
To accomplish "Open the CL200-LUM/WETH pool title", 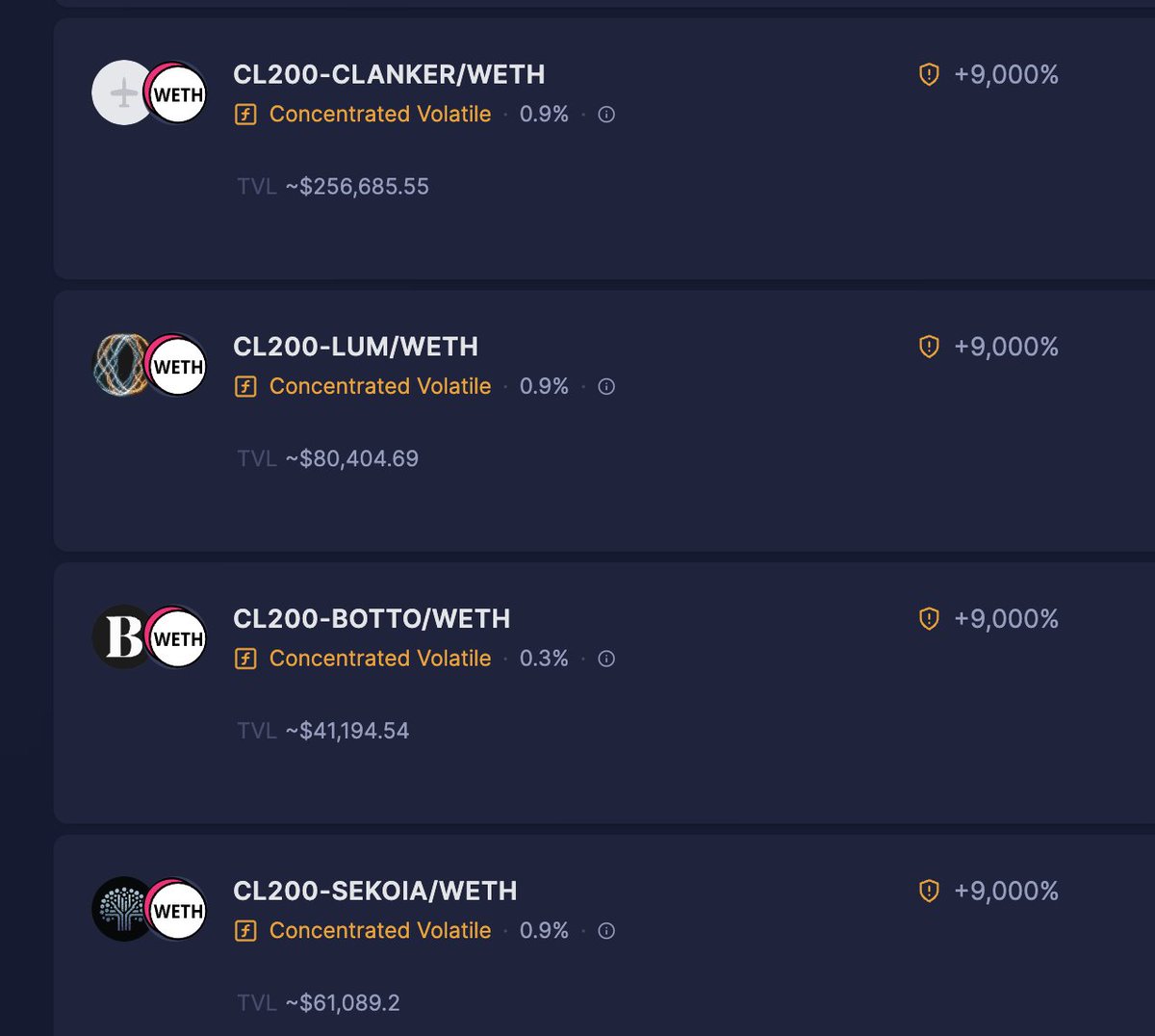I will 355,347.
